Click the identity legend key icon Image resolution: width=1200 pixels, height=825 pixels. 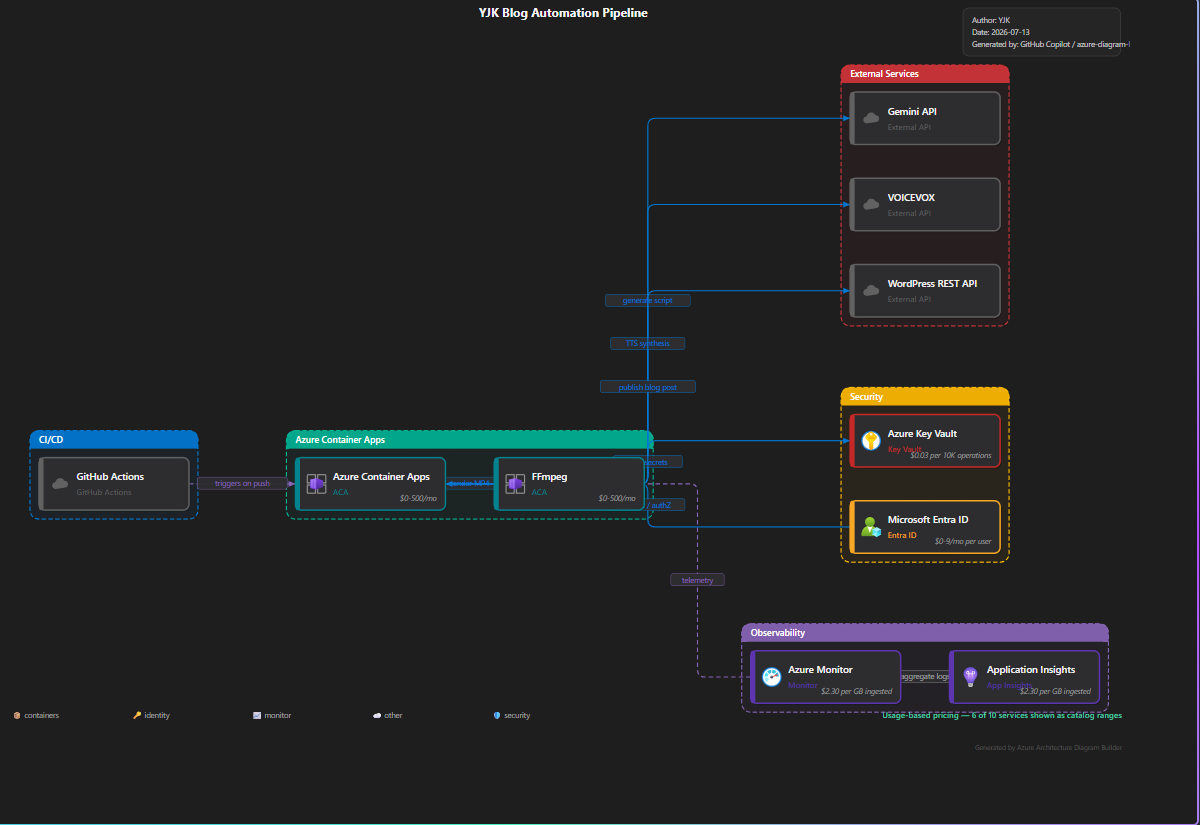(x=137, y=715)
